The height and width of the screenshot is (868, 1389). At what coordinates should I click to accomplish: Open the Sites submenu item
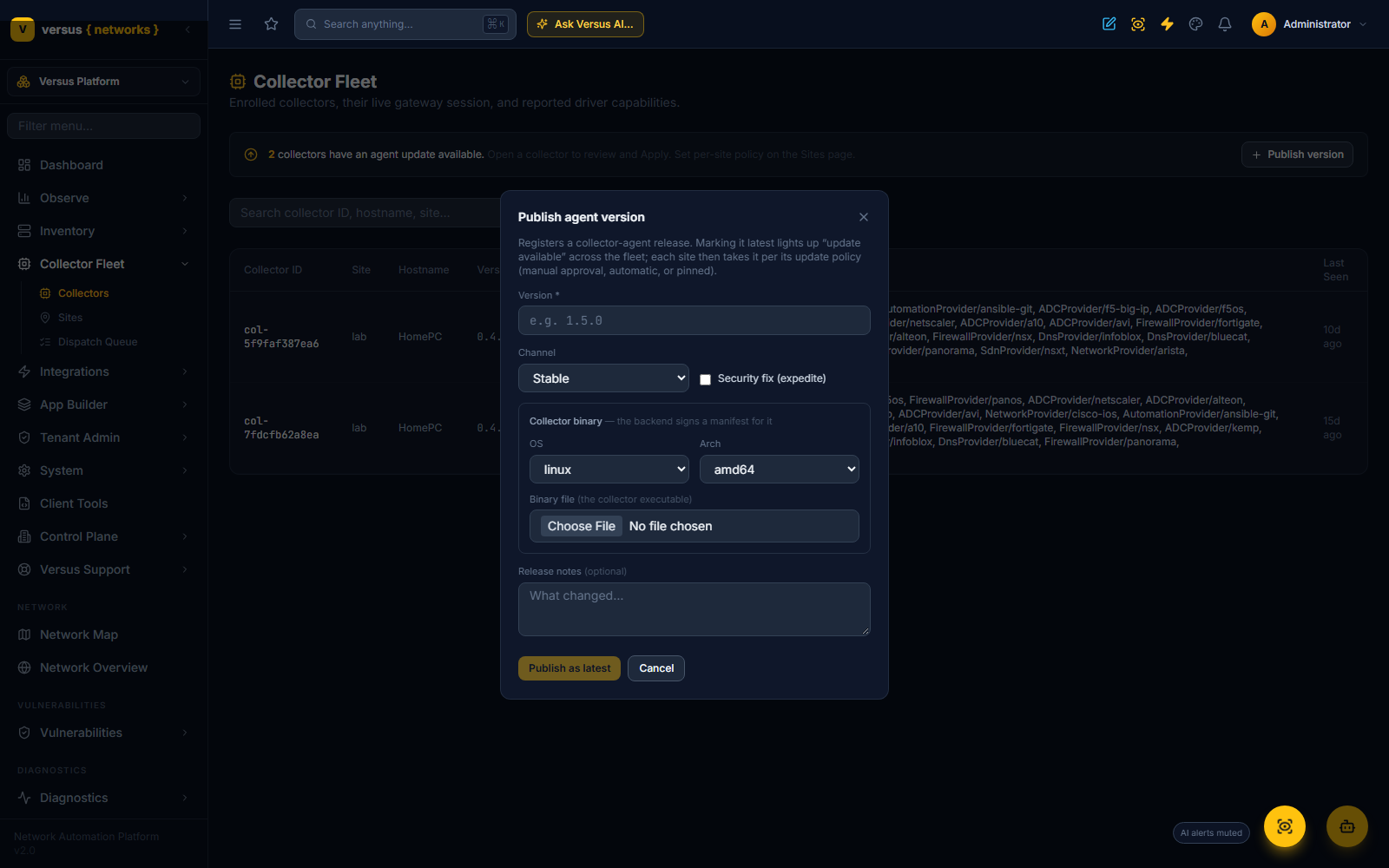click(x=70, y=318)
